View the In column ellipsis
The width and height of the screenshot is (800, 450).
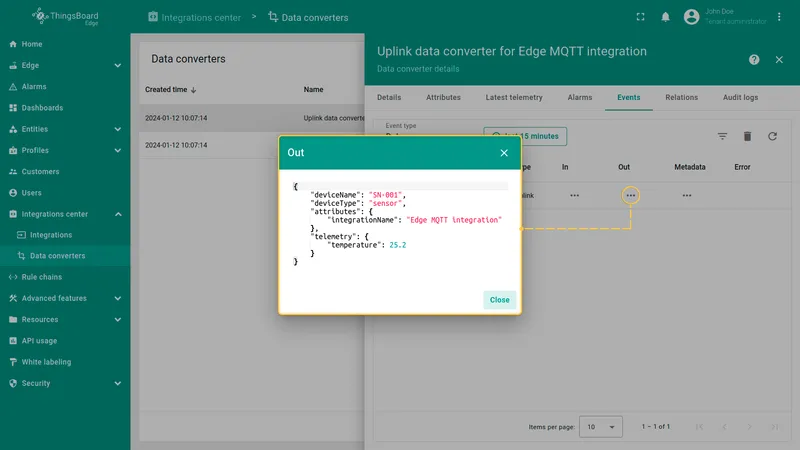(574, 195)
